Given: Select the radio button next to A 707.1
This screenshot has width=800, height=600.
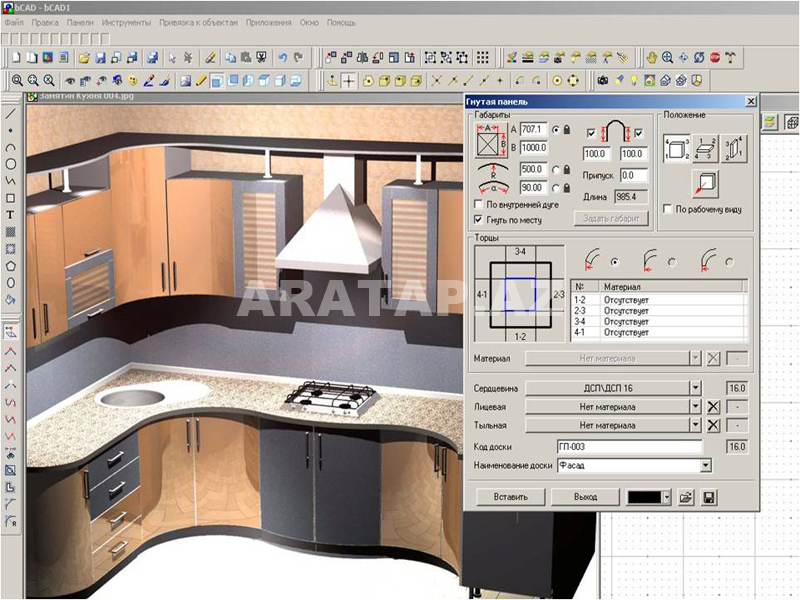Looking at the screenshot, I should 556,130.
